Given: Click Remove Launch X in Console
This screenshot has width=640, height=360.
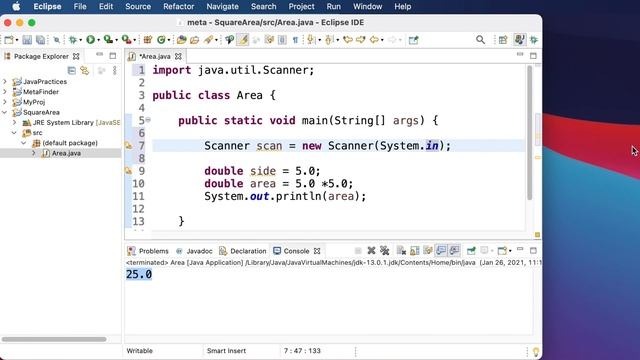Looking at the screenshot, I should 371,250.
